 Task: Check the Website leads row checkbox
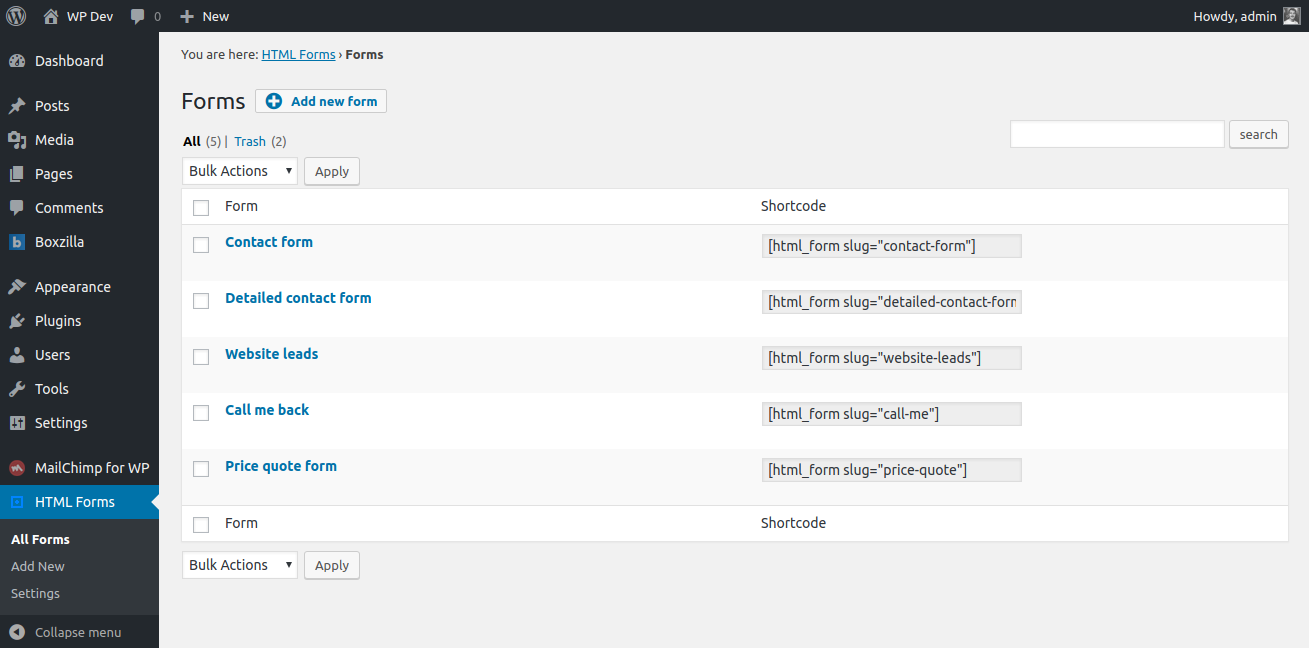(201, 357)
